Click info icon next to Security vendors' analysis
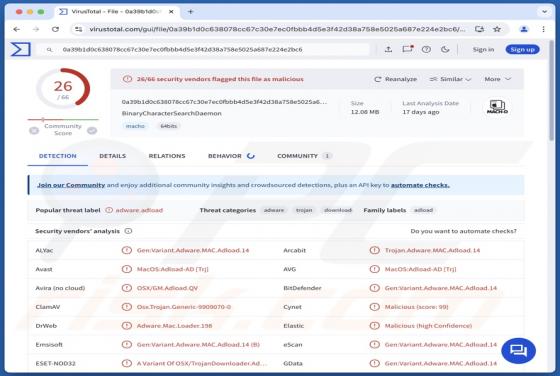Screen dimensions: 560x376 (x=128, y=231)
